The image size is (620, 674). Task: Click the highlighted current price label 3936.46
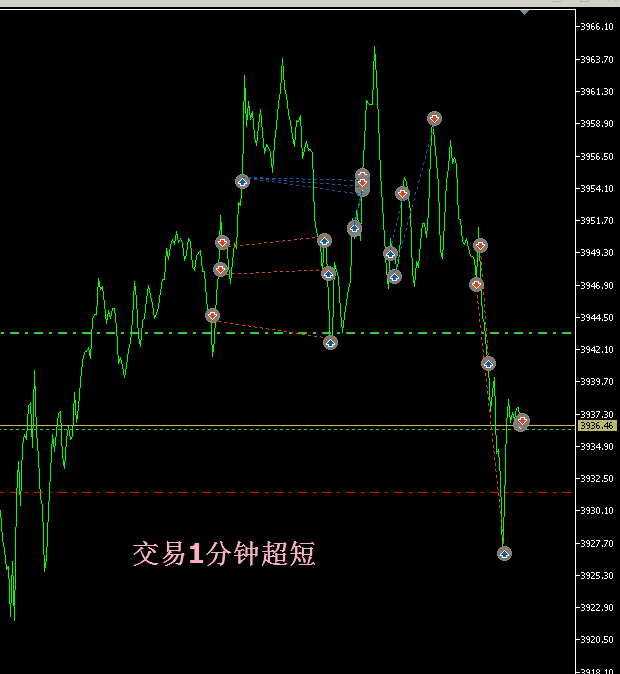(x=598, y=426)
